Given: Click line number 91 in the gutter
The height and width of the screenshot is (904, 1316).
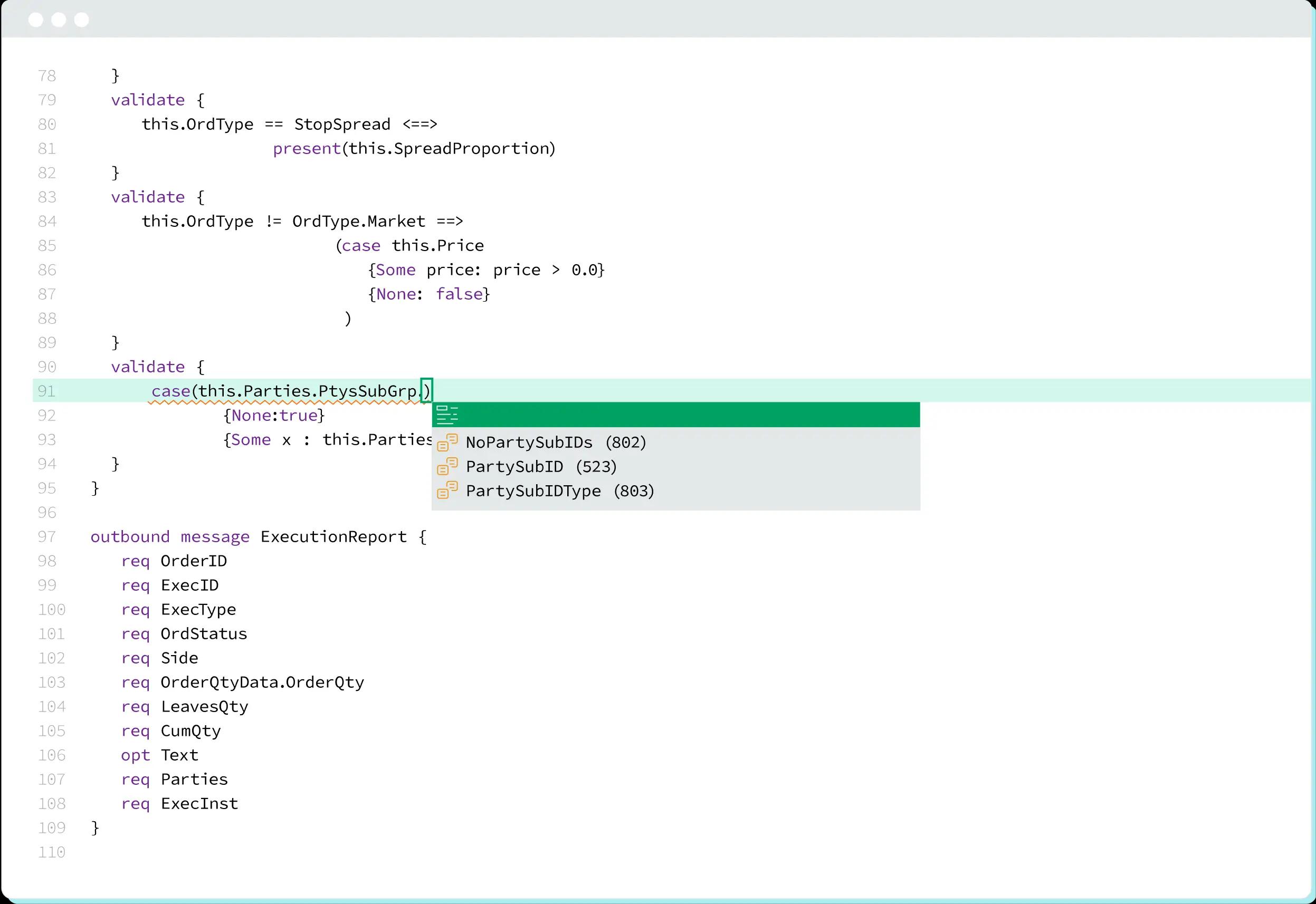Looking at the screenshot, I should 47,391.
